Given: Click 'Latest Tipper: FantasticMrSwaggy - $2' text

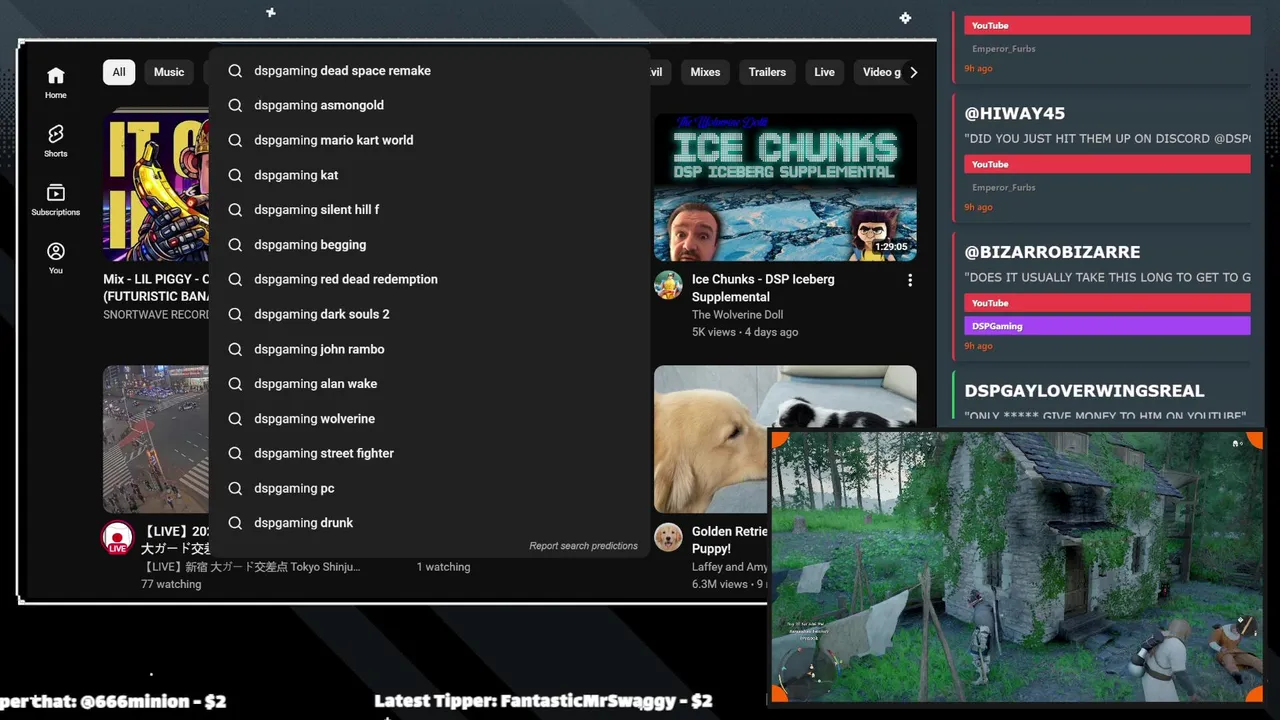Looking at the screenshot, I should point(543,701).
